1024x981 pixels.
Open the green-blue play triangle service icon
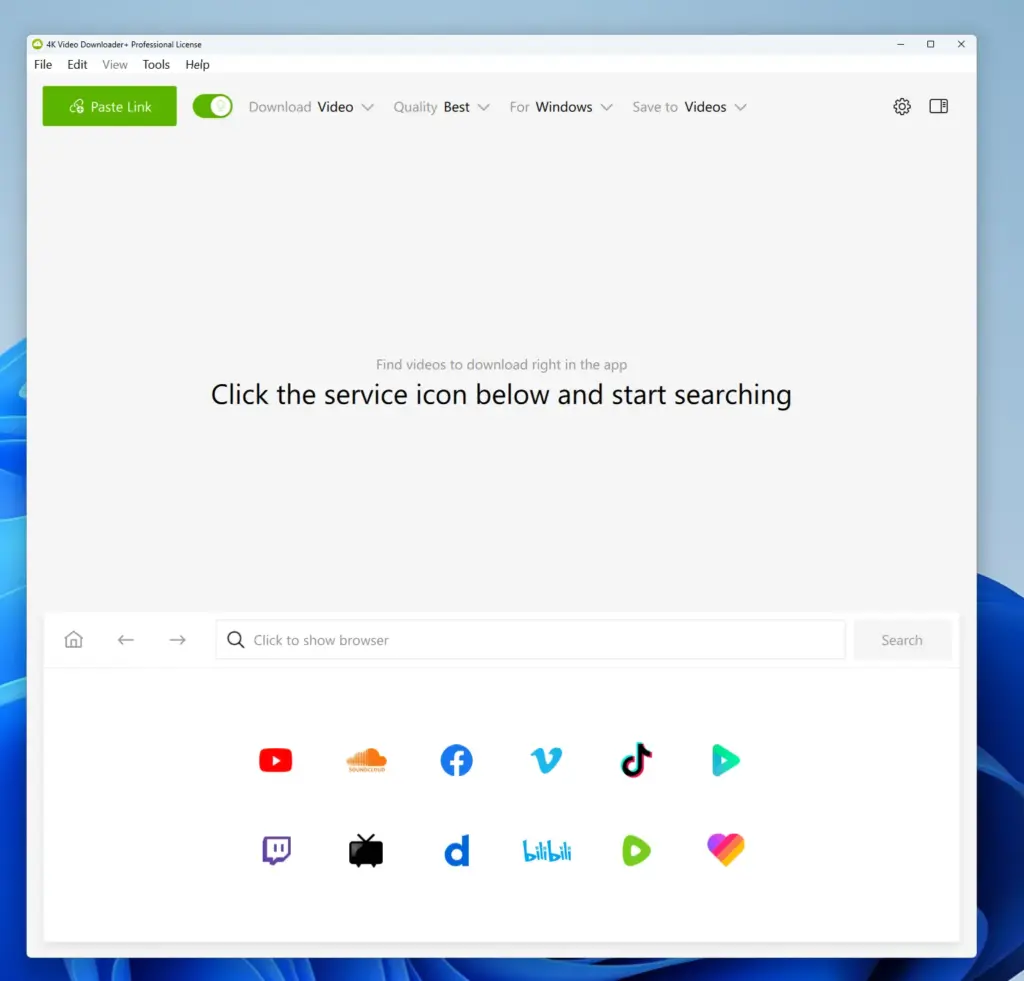tap(726, 760)
